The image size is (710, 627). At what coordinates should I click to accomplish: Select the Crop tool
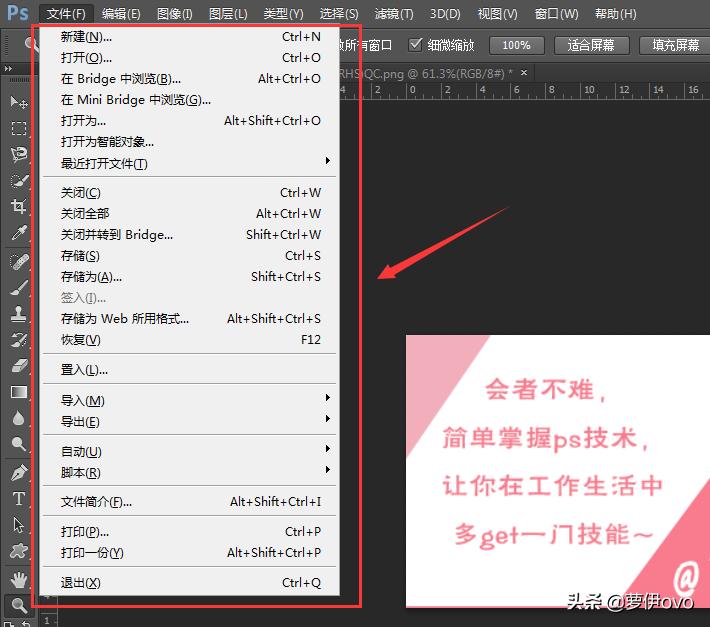[19, 206]
